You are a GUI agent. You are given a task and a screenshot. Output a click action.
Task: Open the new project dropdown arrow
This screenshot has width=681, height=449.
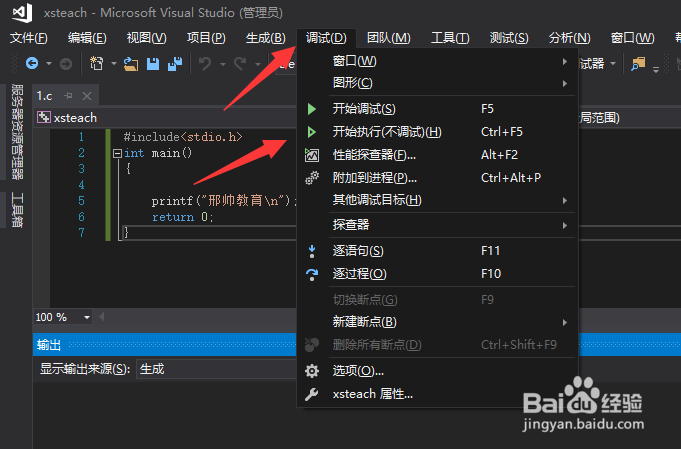click(x=114, y=64)
